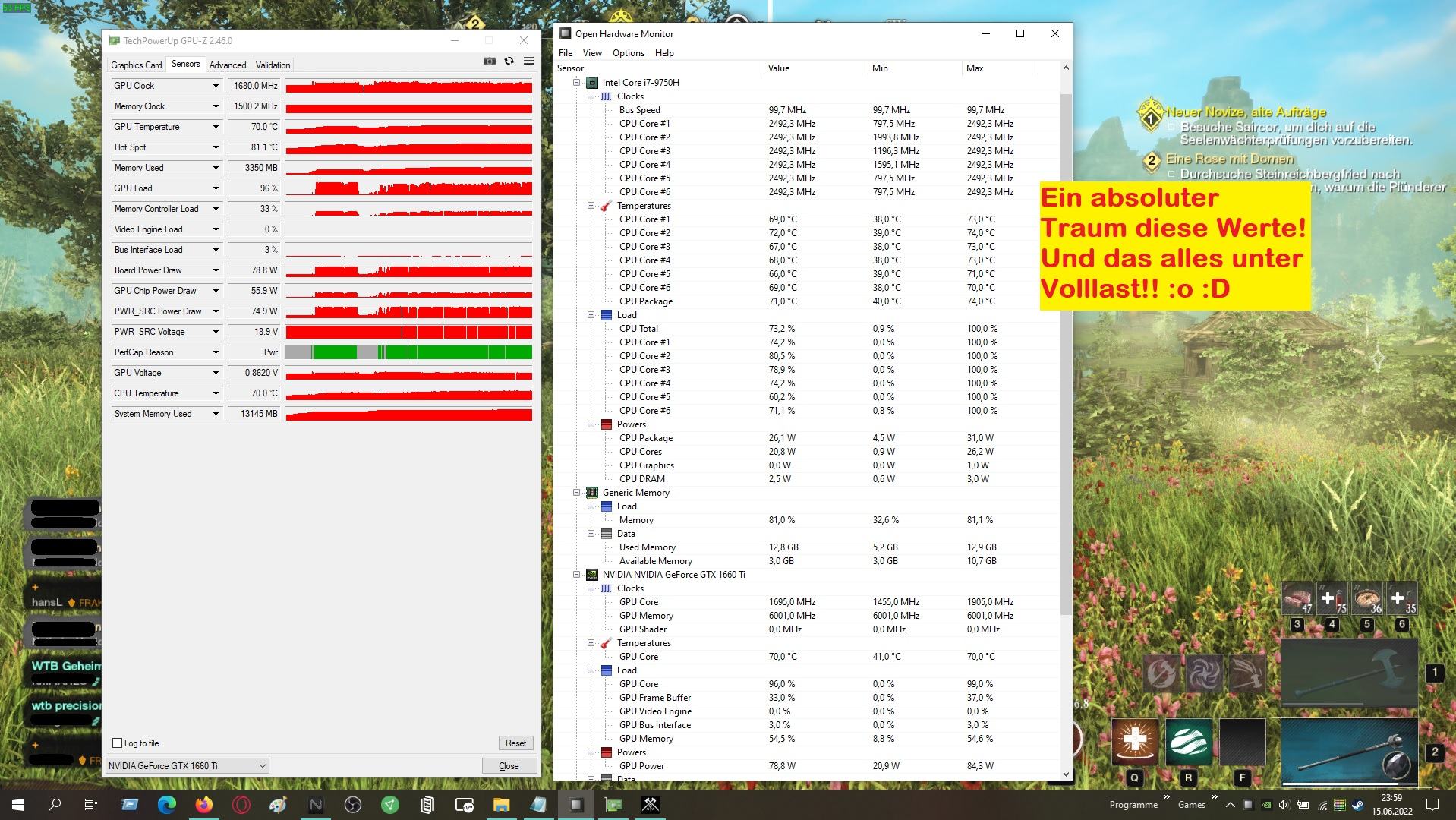Screen dimensions: 1456x820
Task: Click the Generic Memory RAM icon
Action: coord(592,493)
